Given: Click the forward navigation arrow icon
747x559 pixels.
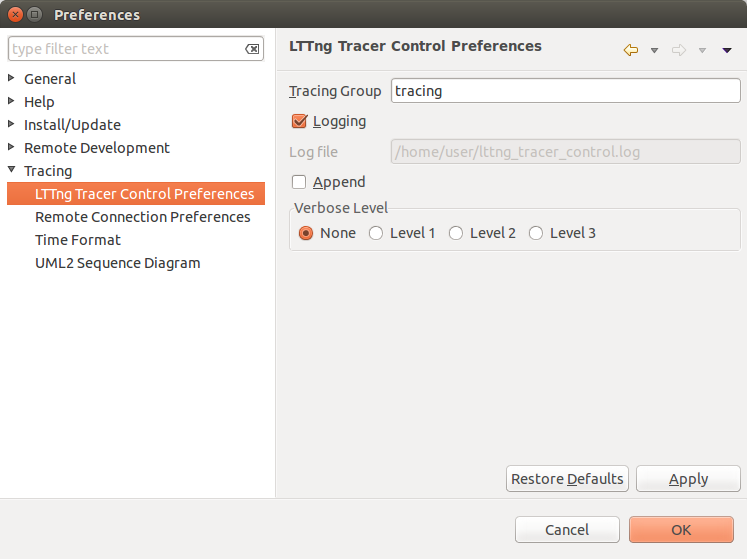Looking at the screenshot, I should [679, 50].
